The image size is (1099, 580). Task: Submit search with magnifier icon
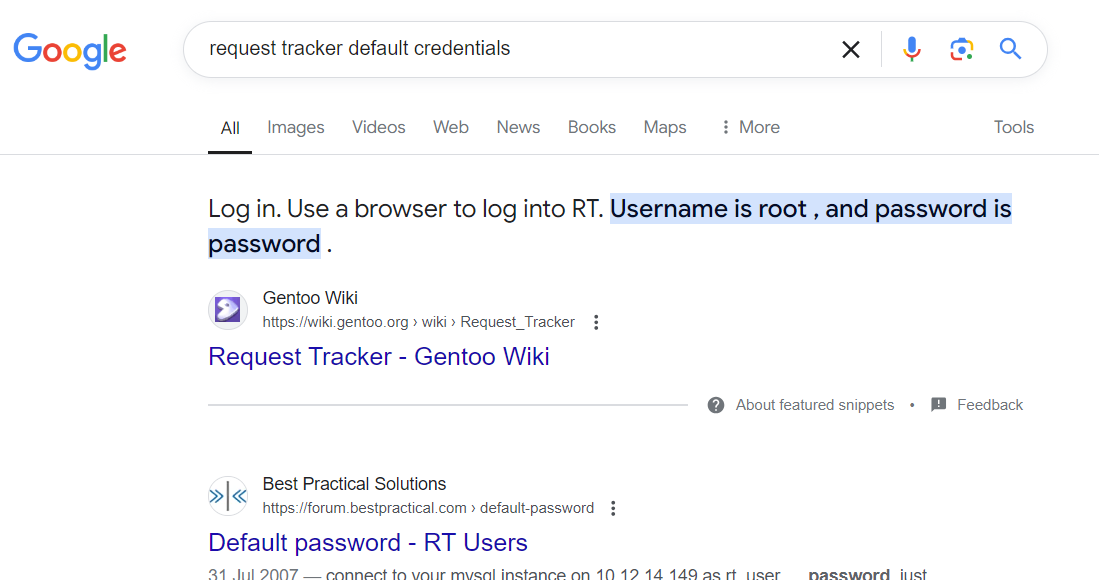(1011, 49)
